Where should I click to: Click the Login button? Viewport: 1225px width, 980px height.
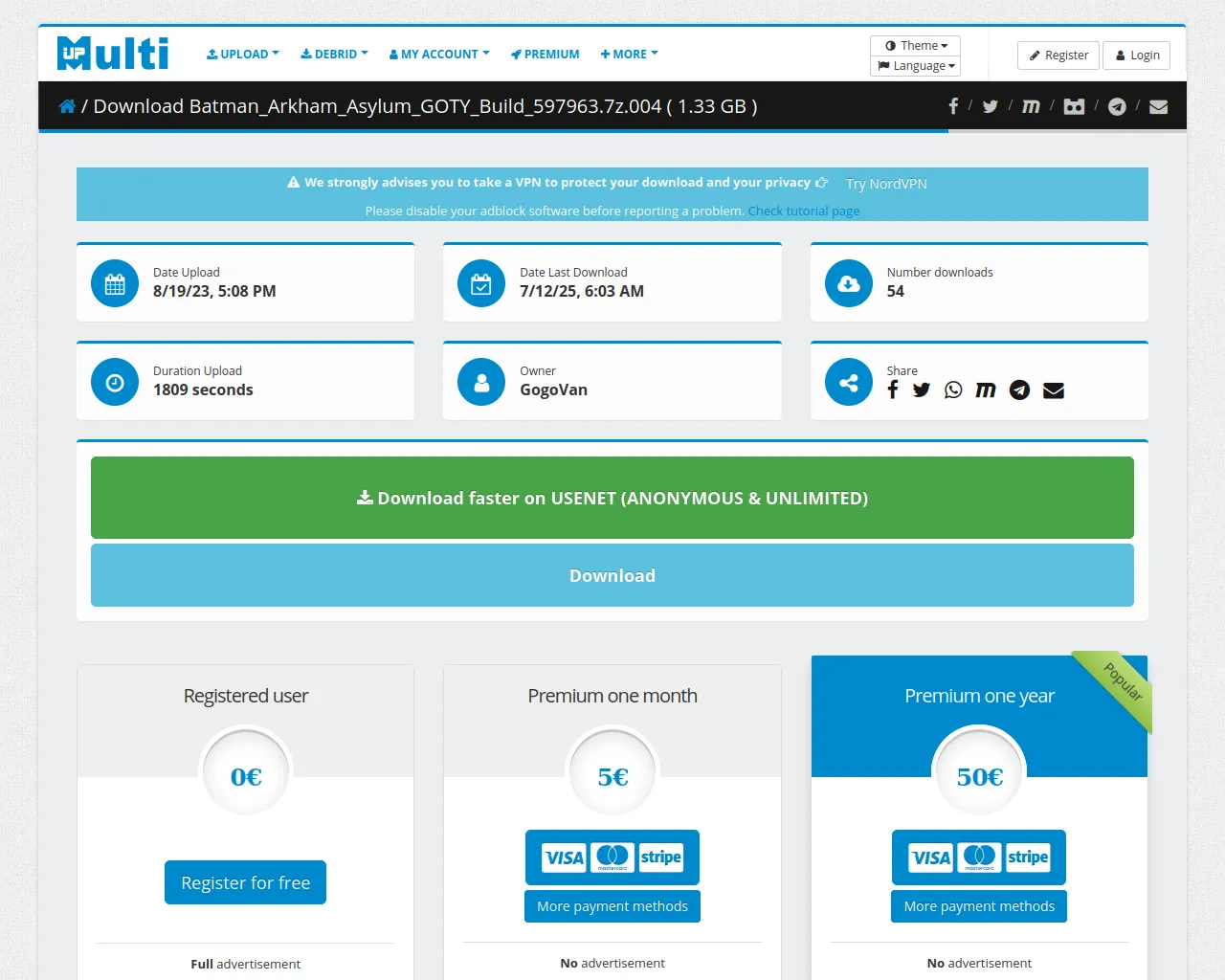1137,56
